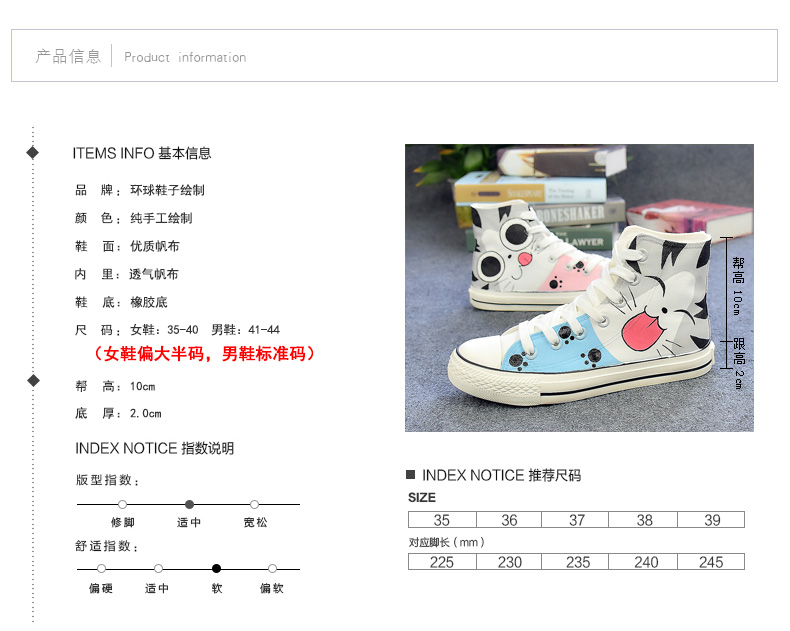
Task: Click size 39 cell
Action: coord(711,520)
